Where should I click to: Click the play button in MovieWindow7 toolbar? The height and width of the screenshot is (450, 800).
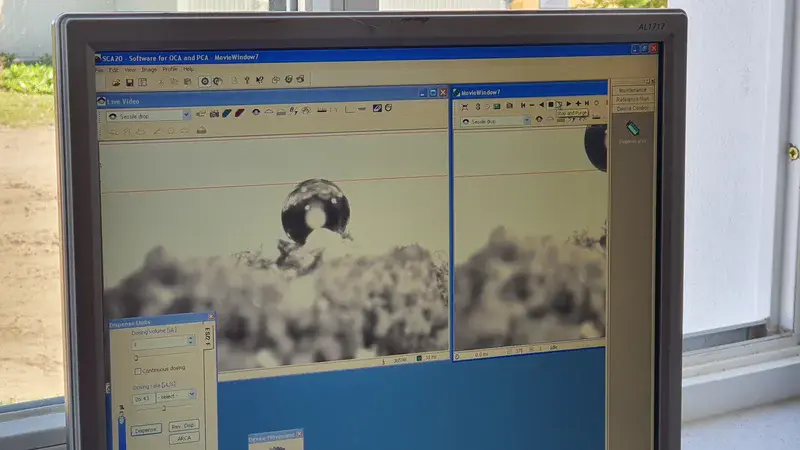[569, 104]
